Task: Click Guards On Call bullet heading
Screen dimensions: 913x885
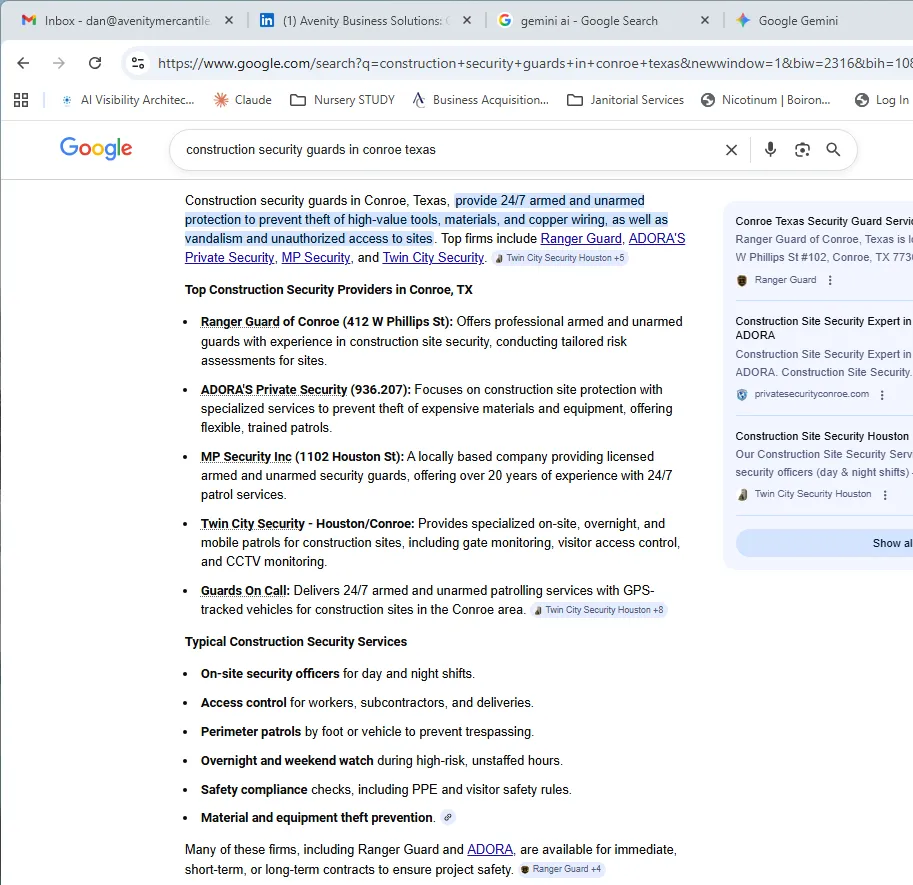Action: pyautogui.click(x=245, y=590)
